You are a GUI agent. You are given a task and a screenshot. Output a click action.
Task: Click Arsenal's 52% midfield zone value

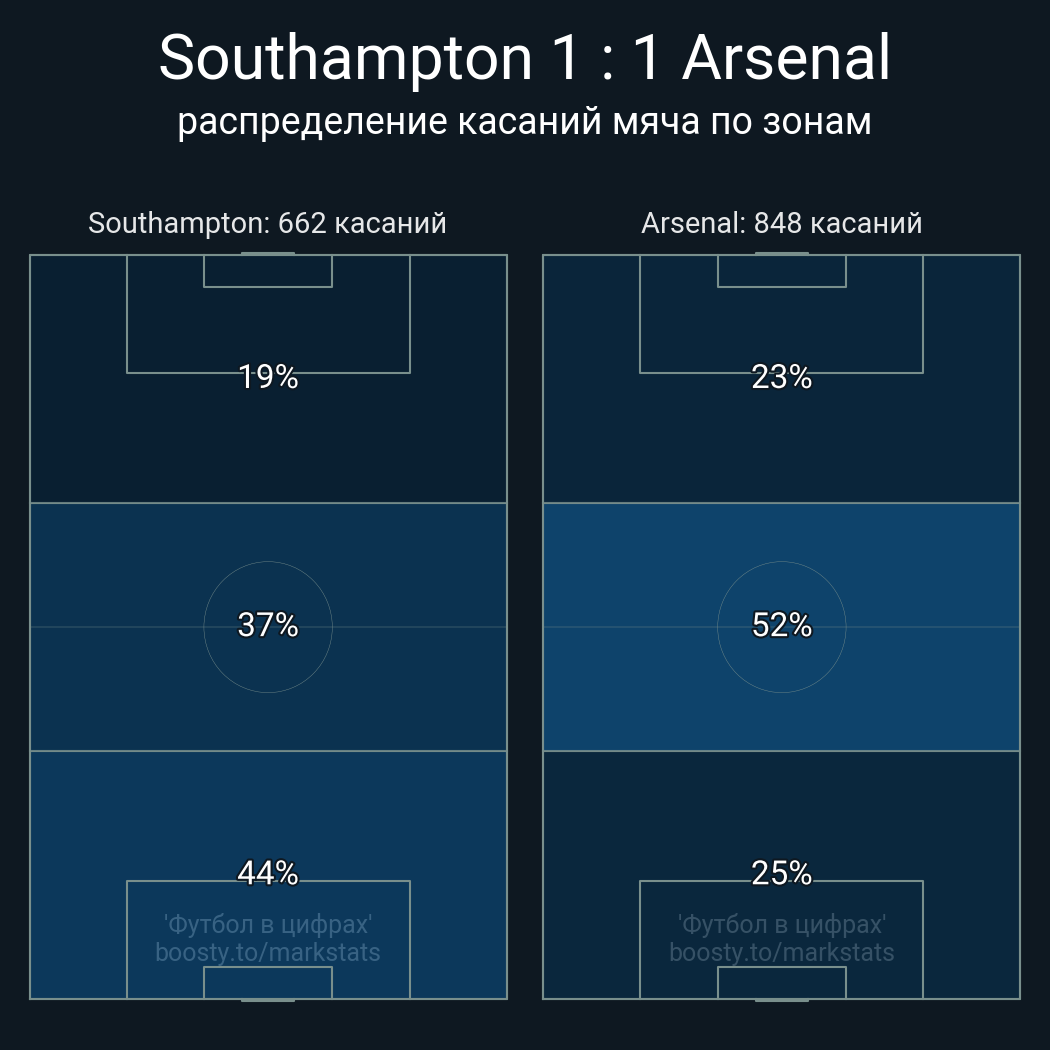(781, 625)
